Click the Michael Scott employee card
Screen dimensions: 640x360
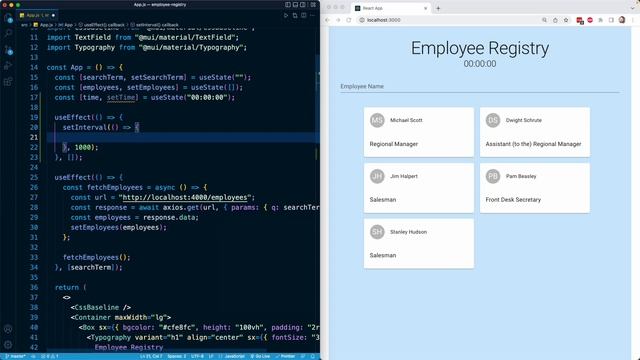(419, 132)
